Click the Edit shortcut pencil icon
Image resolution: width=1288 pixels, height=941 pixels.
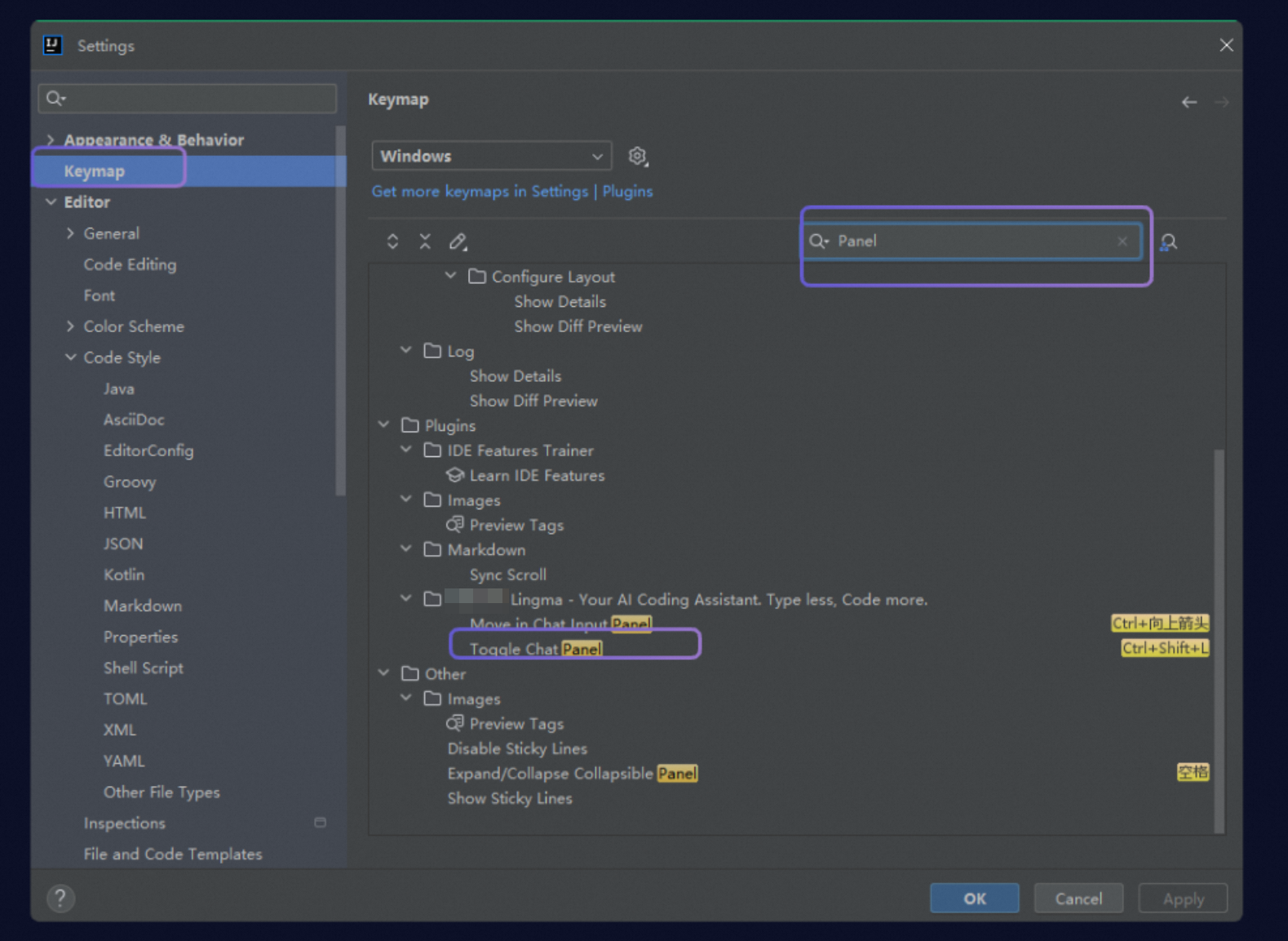click(x=458, y=242)
